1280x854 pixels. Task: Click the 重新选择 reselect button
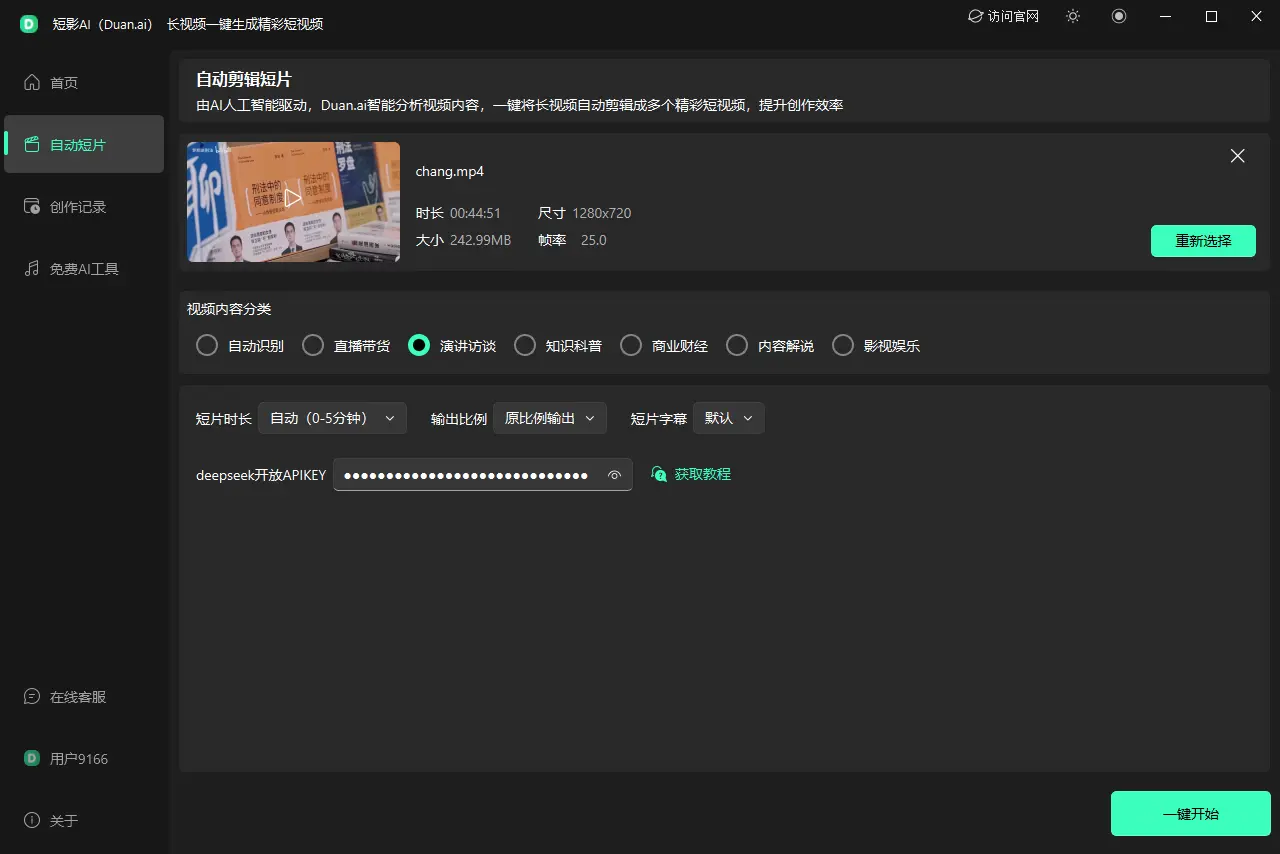coord(1203,241)
